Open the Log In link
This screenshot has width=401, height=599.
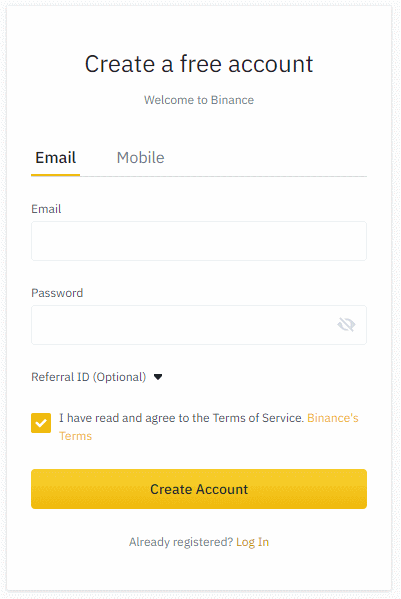click(x=252, y=542)
